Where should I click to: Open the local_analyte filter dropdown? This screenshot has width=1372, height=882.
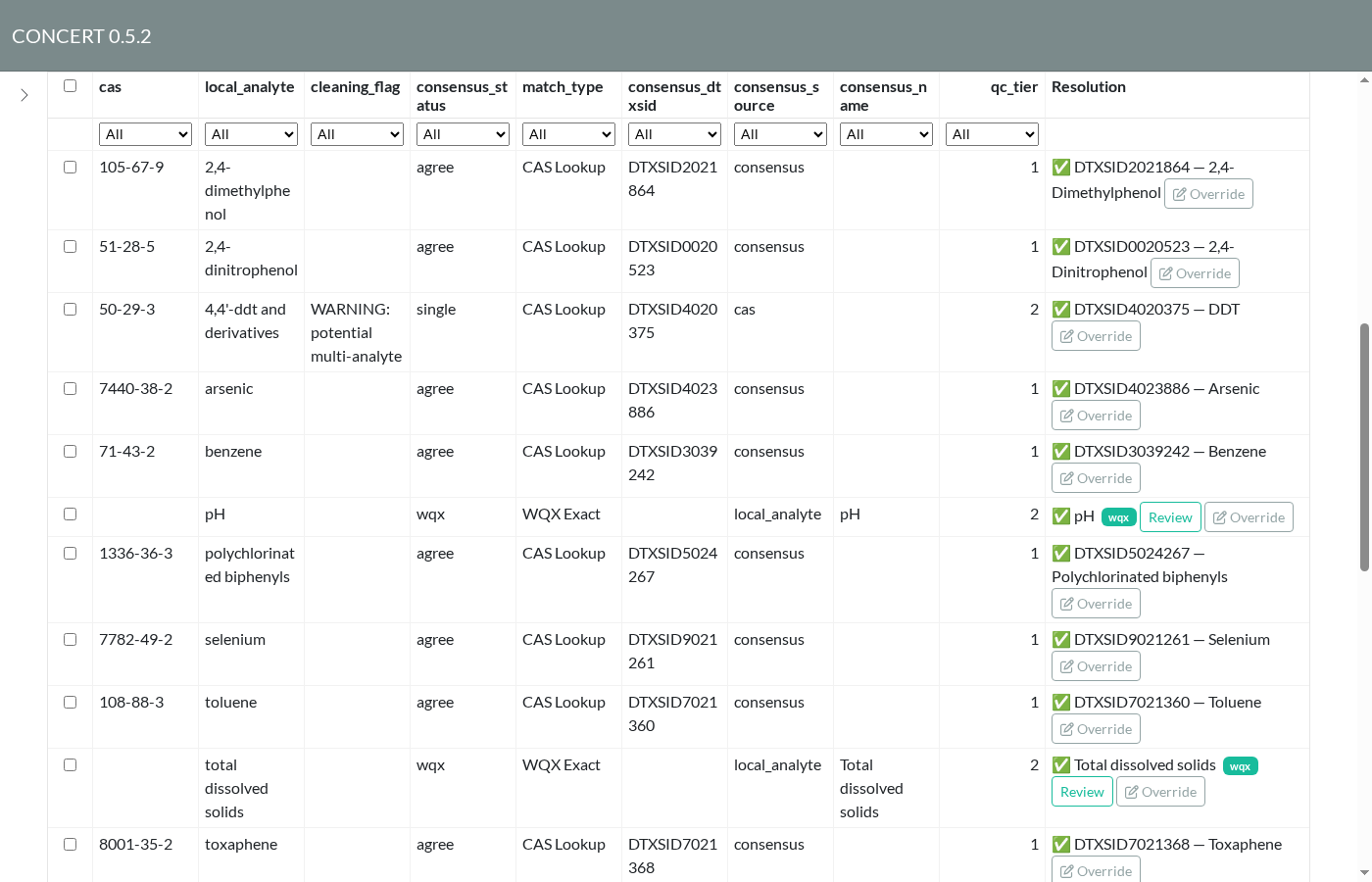[x=251, y=134]
